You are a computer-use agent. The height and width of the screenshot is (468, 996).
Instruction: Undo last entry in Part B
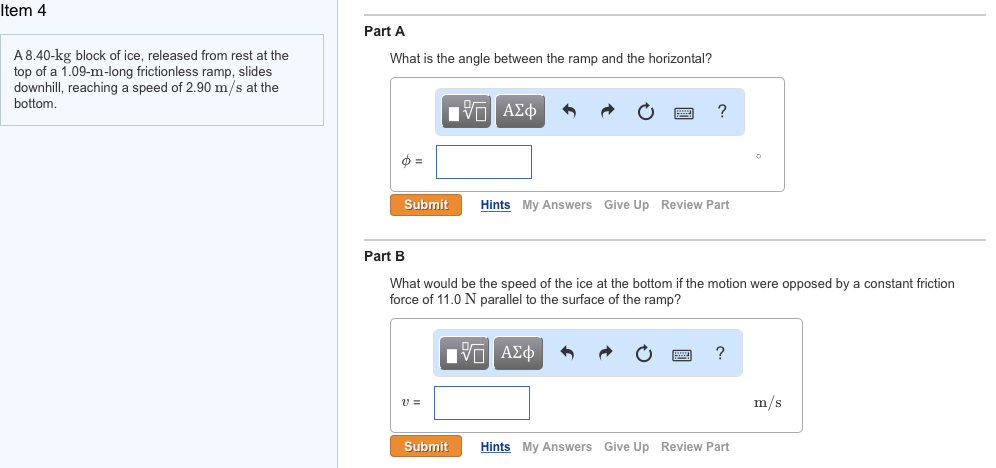(568, 353)
